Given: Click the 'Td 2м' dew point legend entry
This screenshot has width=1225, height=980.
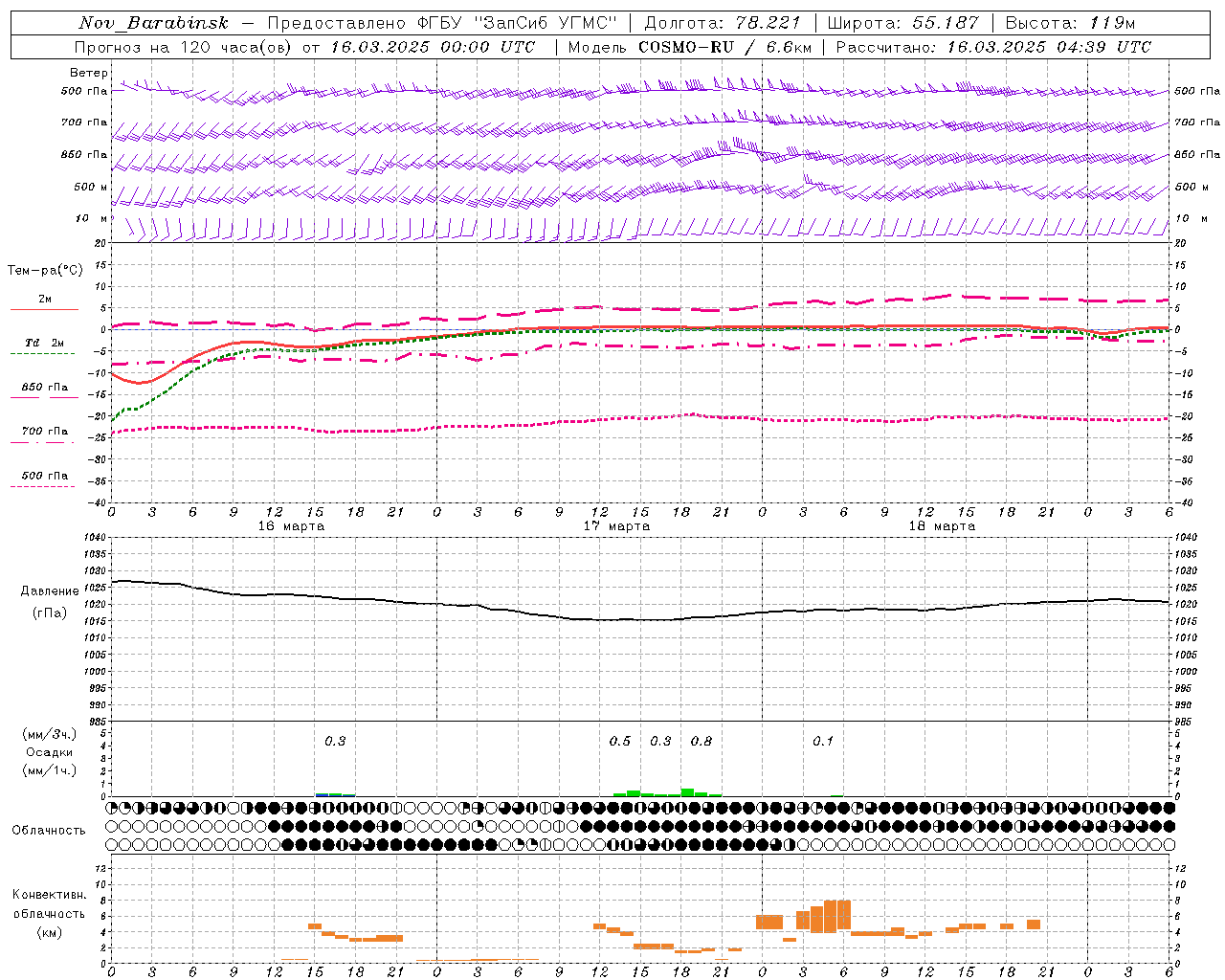Looking at the screenshot, I should 44,343.
